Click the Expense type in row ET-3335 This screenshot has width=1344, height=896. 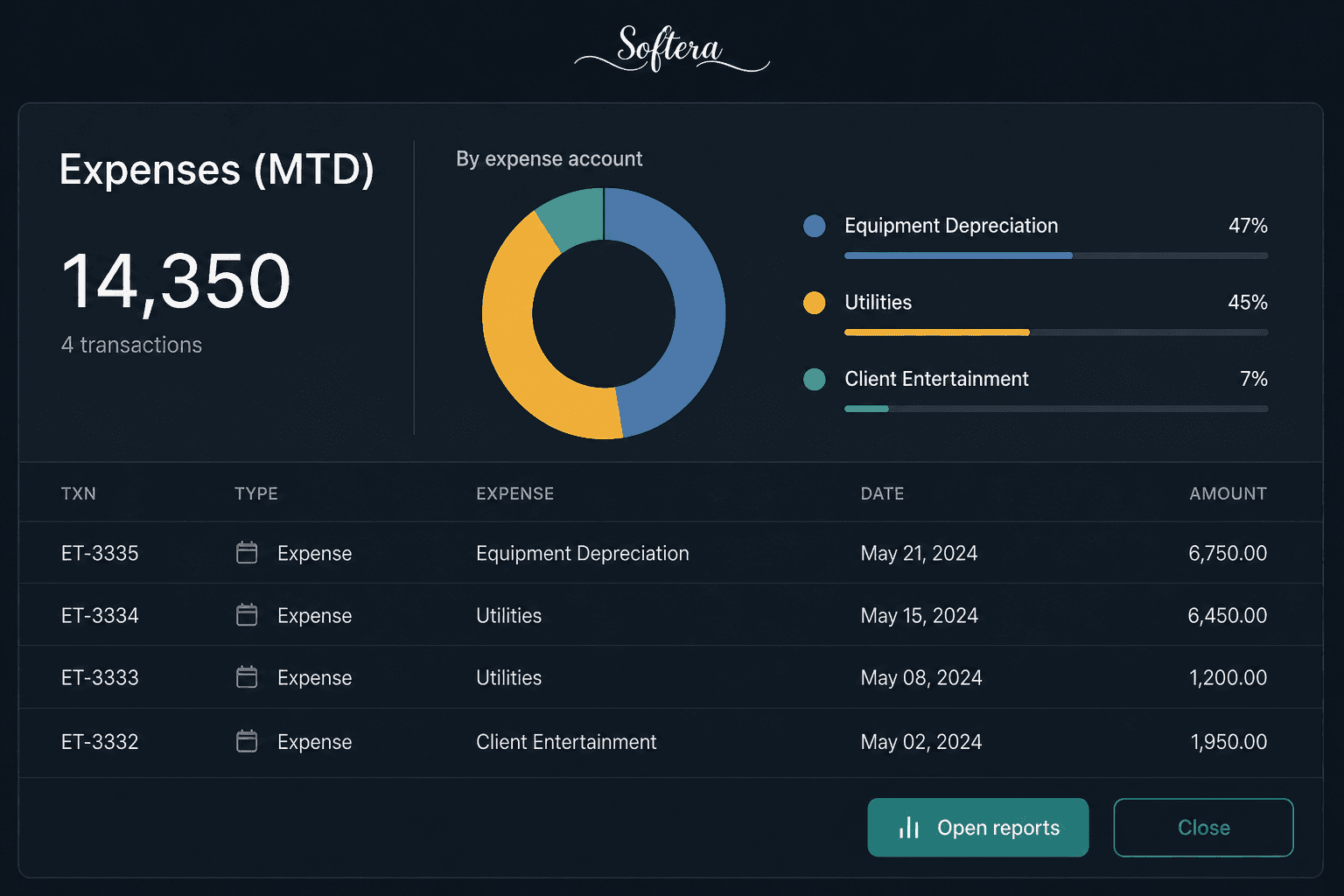point(314,553)
